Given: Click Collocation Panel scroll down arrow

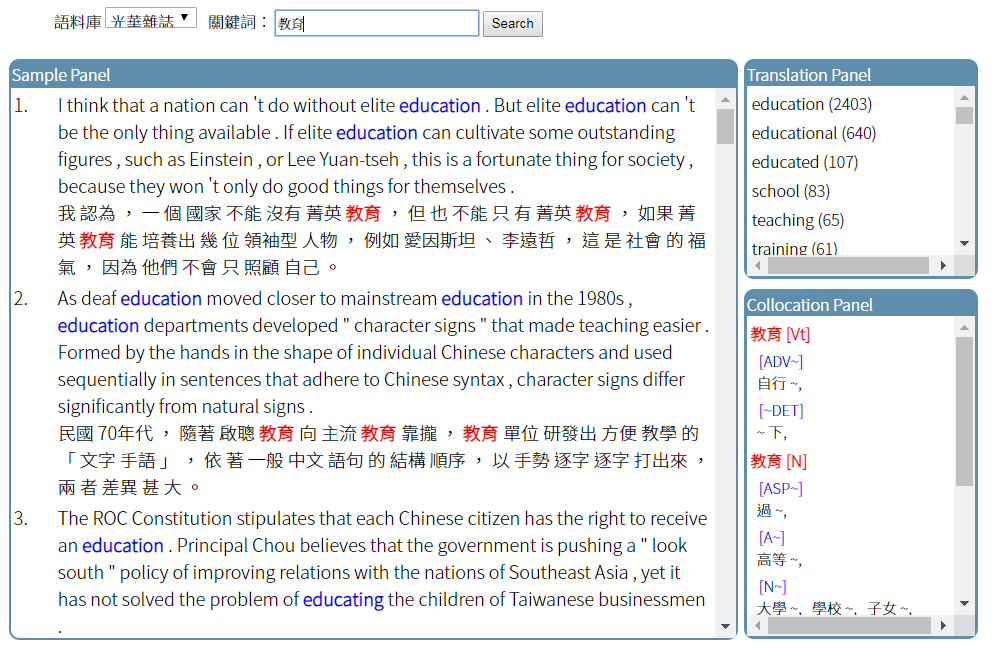Looking at the screenshot, I should point(964,604).
